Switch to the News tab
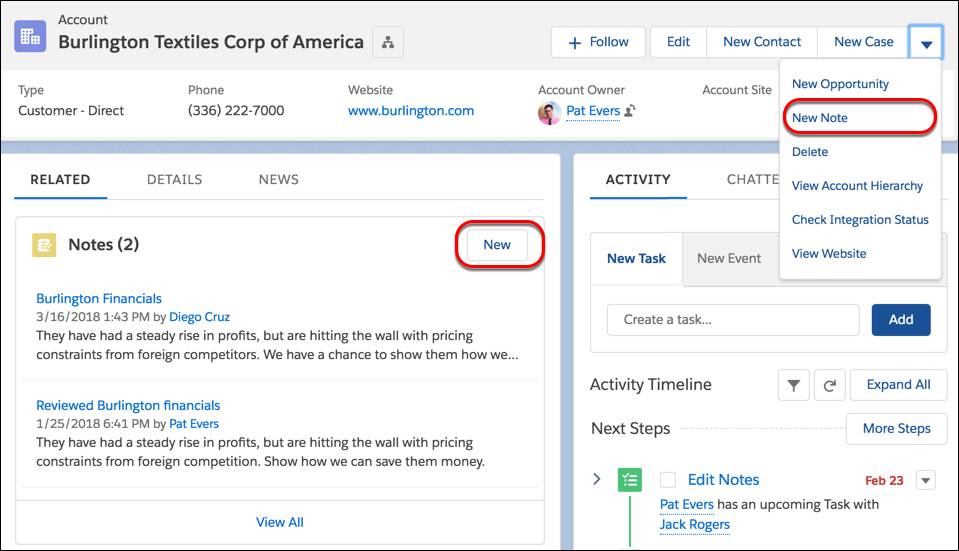959x551 pixels. pyautogui.click(x=278, y=180)
